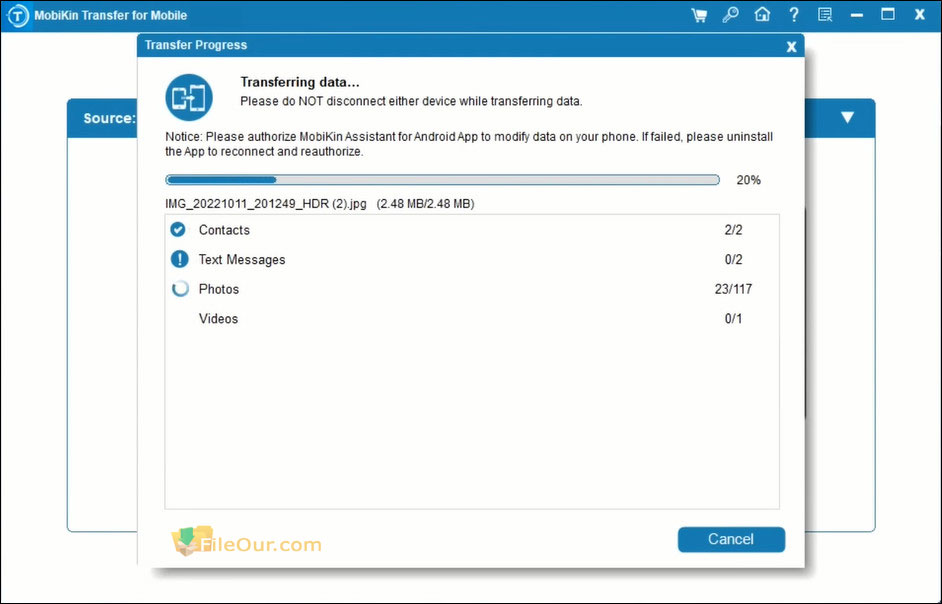Image resolution: width=942 pixels, height=604 pixels.
Task: Click the Contacts count 2/2
Action: pos(734,230)
